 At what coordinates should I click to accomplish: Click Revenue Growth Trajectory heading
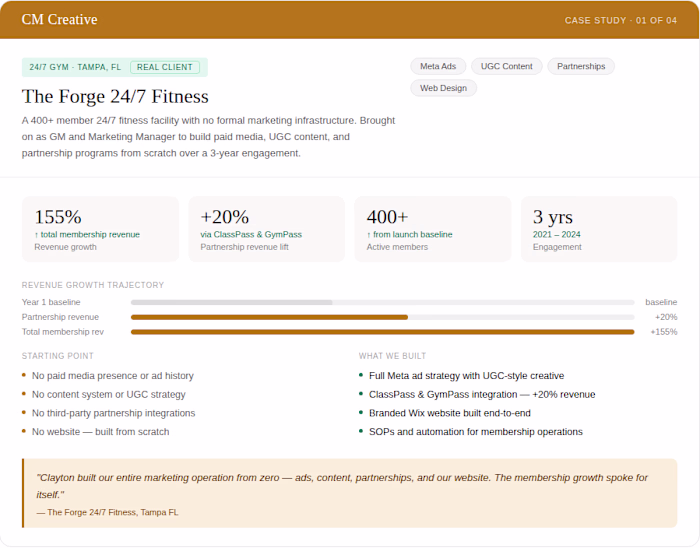(x=93, y=285)
